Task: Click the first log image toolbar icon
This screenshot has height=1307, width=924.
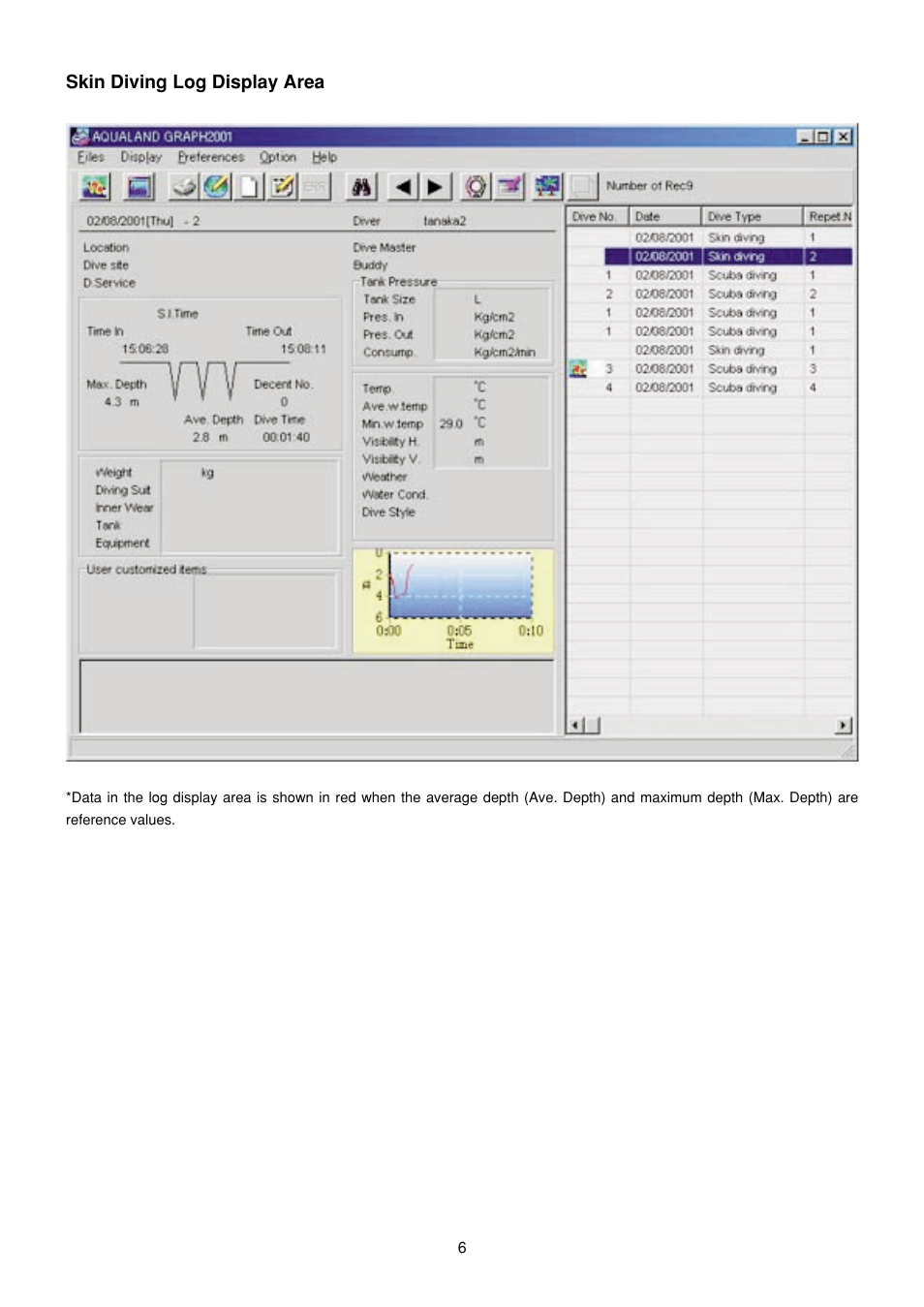Action: 95,186
